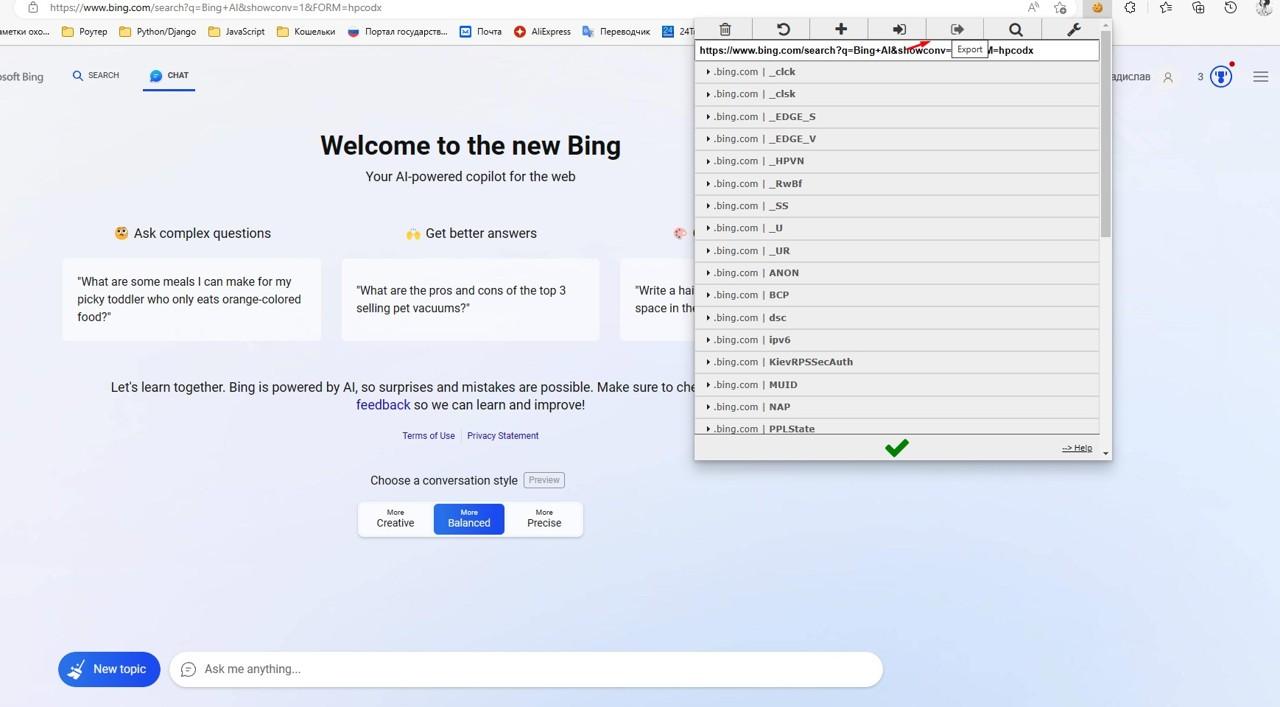Open the Переводчик bookmark
Image resolution: width=1280 pixels, height=707 pixels.
(615, 32)
